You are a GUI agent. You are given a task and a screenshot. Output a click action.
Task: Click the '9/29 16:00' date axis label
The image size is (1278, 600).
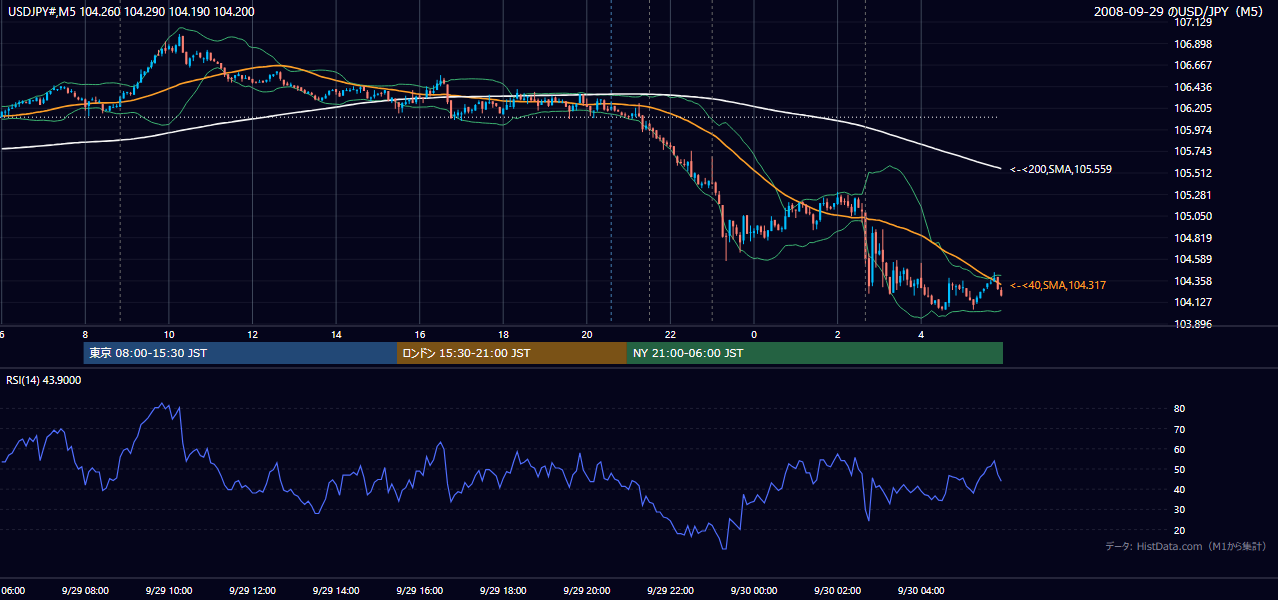419,591
